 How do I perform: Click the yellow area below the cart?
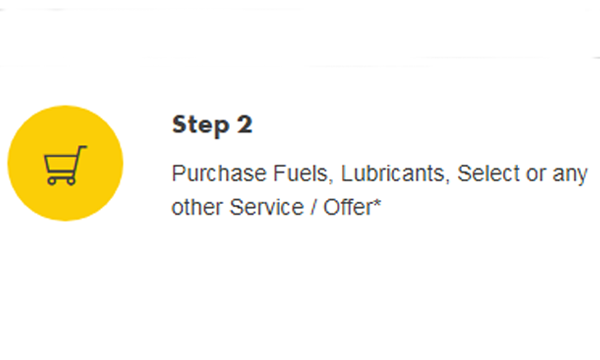(65, 203)
